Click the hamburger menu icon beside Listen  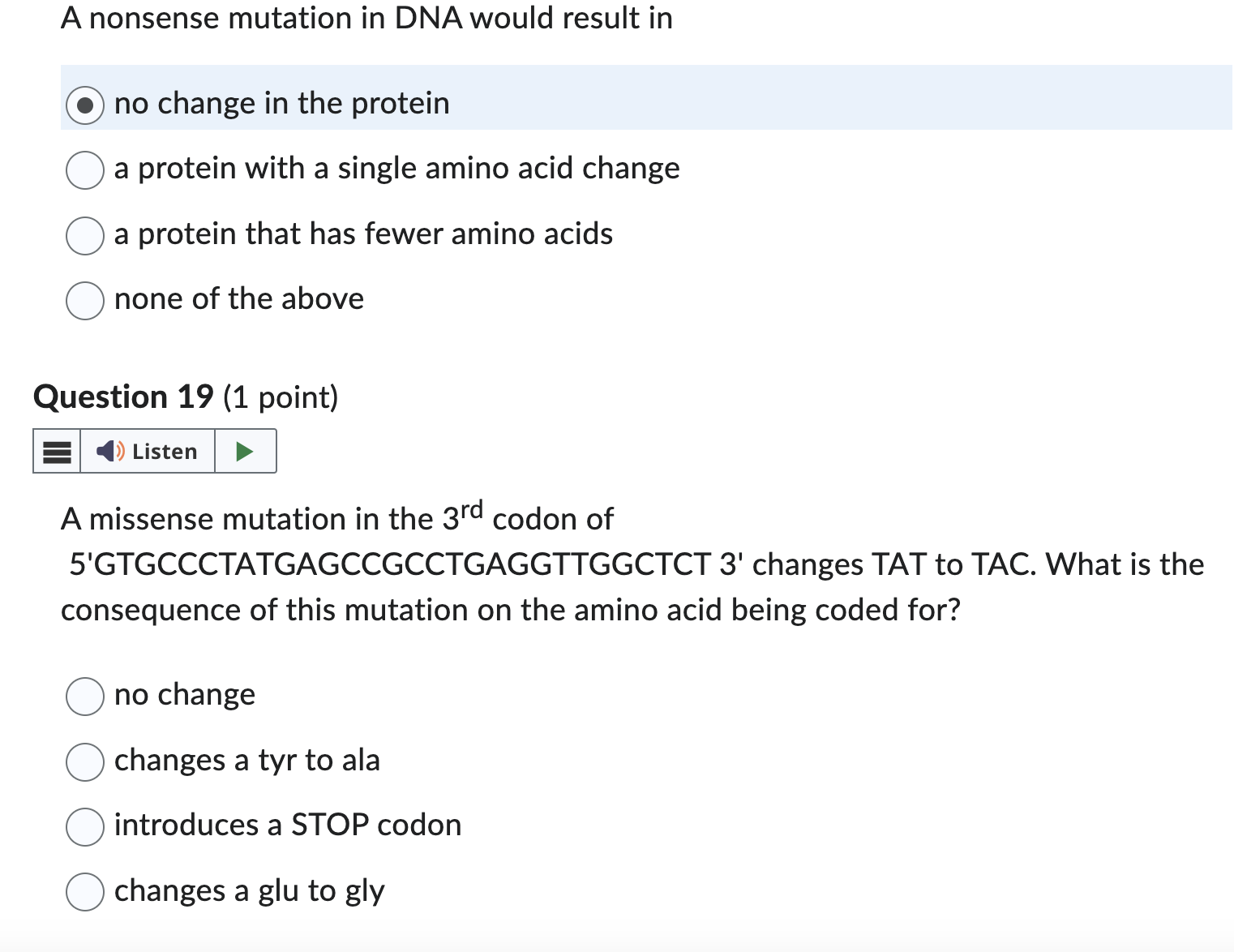coord(55,451)
